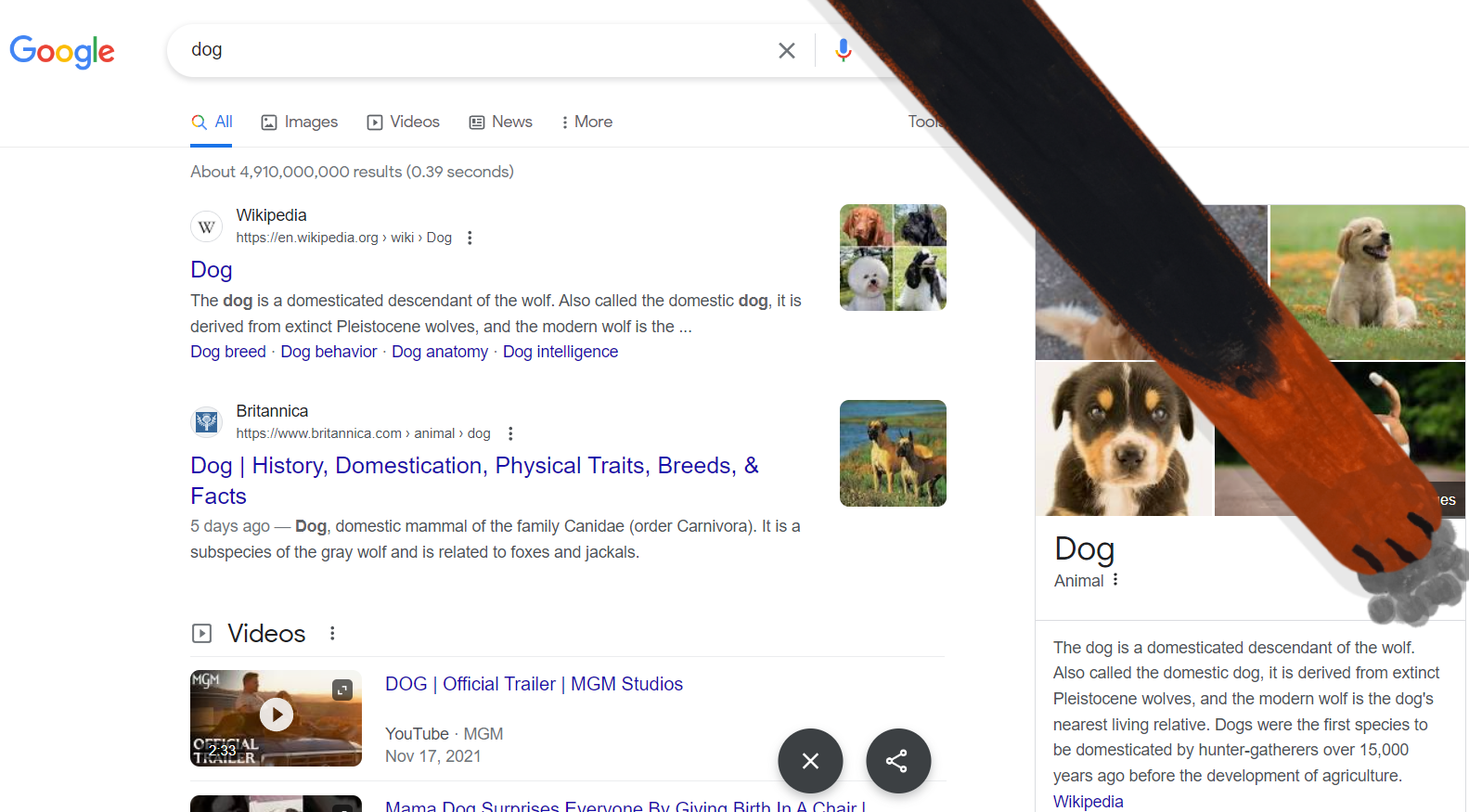
Task: Click the Wikipedia favicon icon
Action: pos(207,226)
